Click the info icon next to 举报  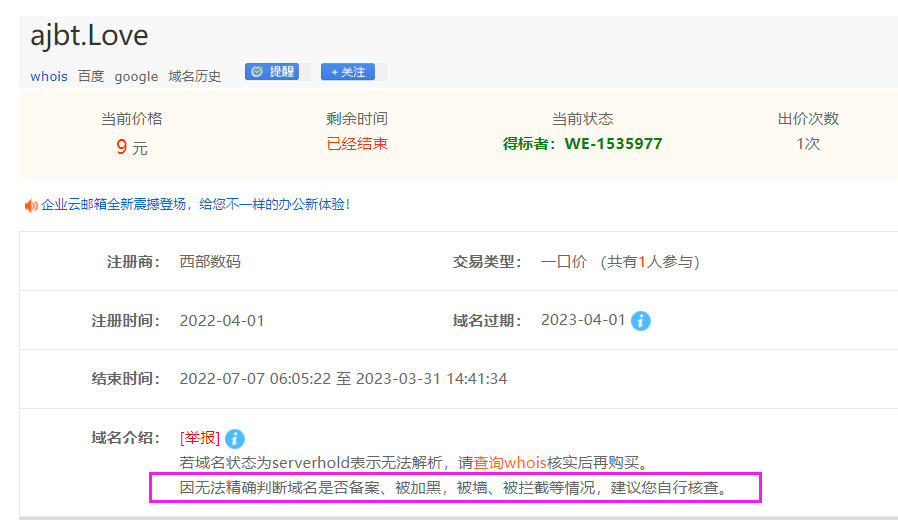pyautogui.click(x=235, y=438)
